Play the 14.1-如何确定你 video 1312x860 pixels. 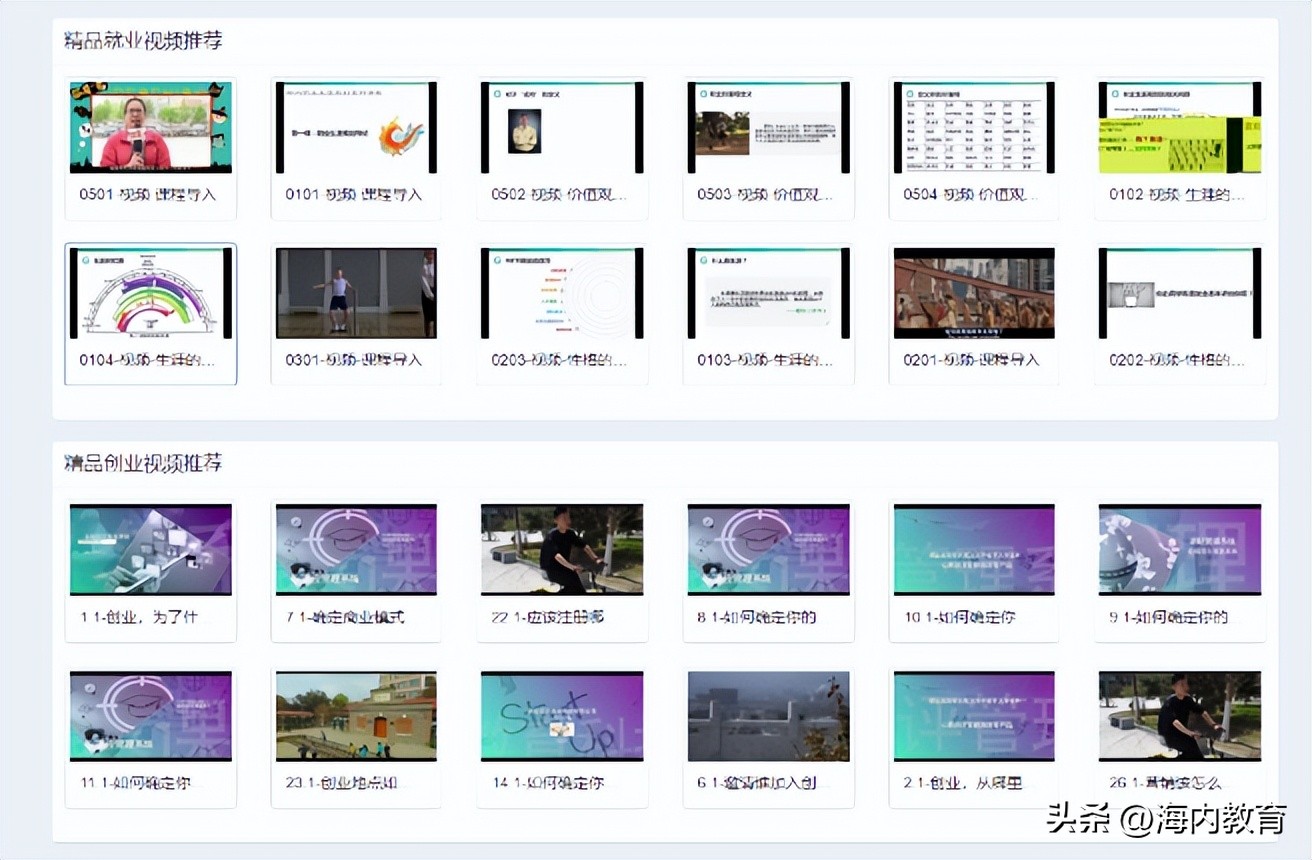click(x=562, y=716)
